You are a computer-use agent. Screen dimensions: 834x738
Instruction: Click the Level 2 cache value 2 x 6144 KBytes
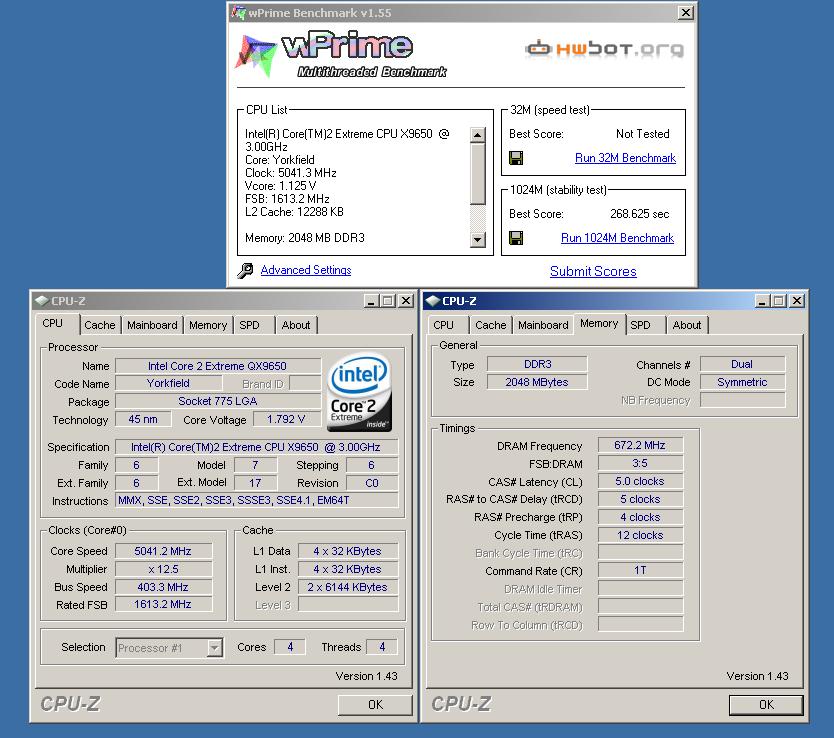(x=348, y=587)
